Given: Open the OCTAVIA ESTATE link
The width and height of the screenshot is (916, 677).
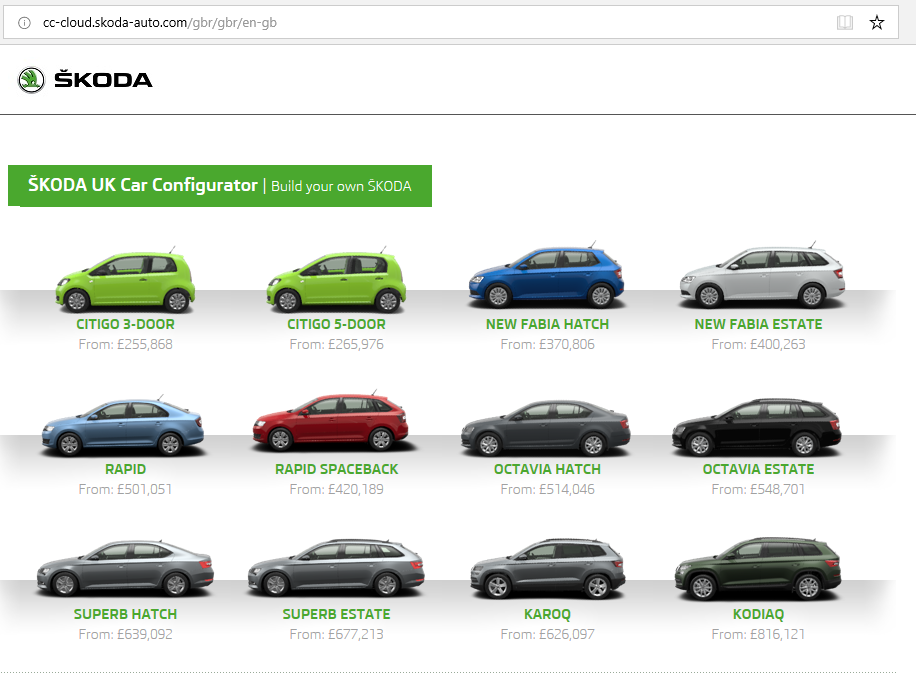Looking at the screenshot, I should [x=758, y=469].
